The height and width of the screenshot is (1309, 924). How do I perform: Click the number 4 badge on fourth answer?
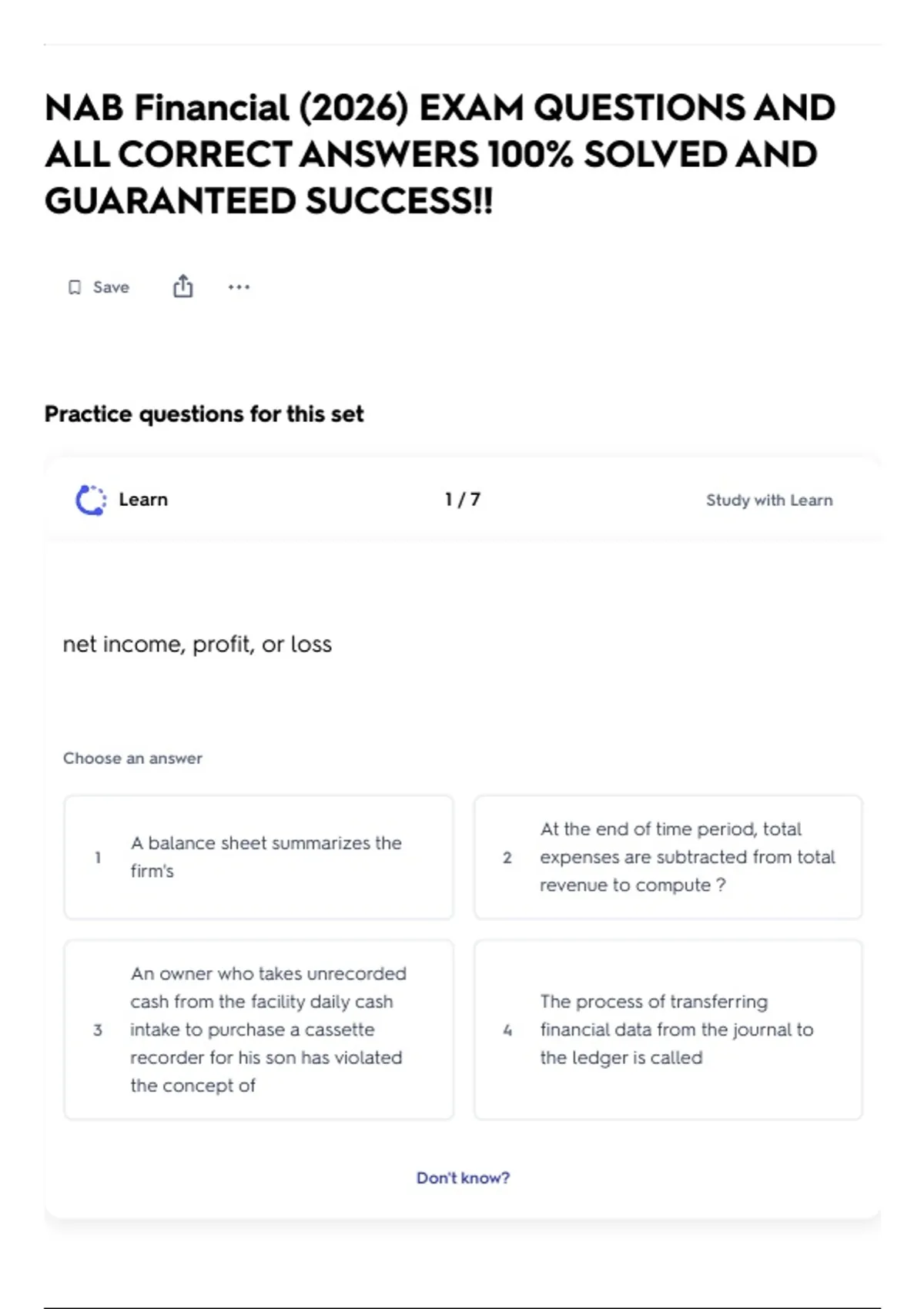507,1029
